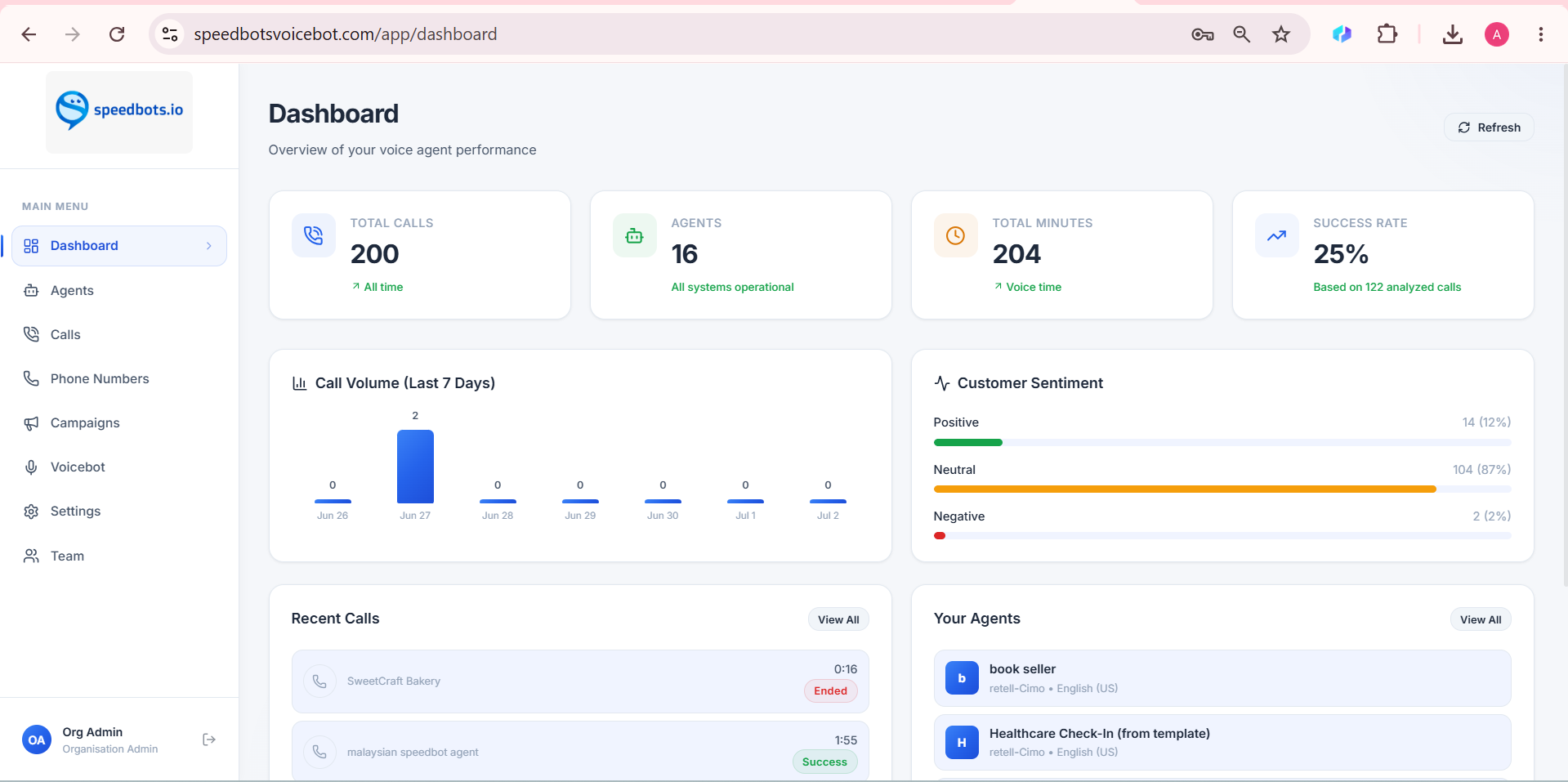Viewport: 1568px width, 782px height.
Task: View all Recent Calls
Action: 838,619
